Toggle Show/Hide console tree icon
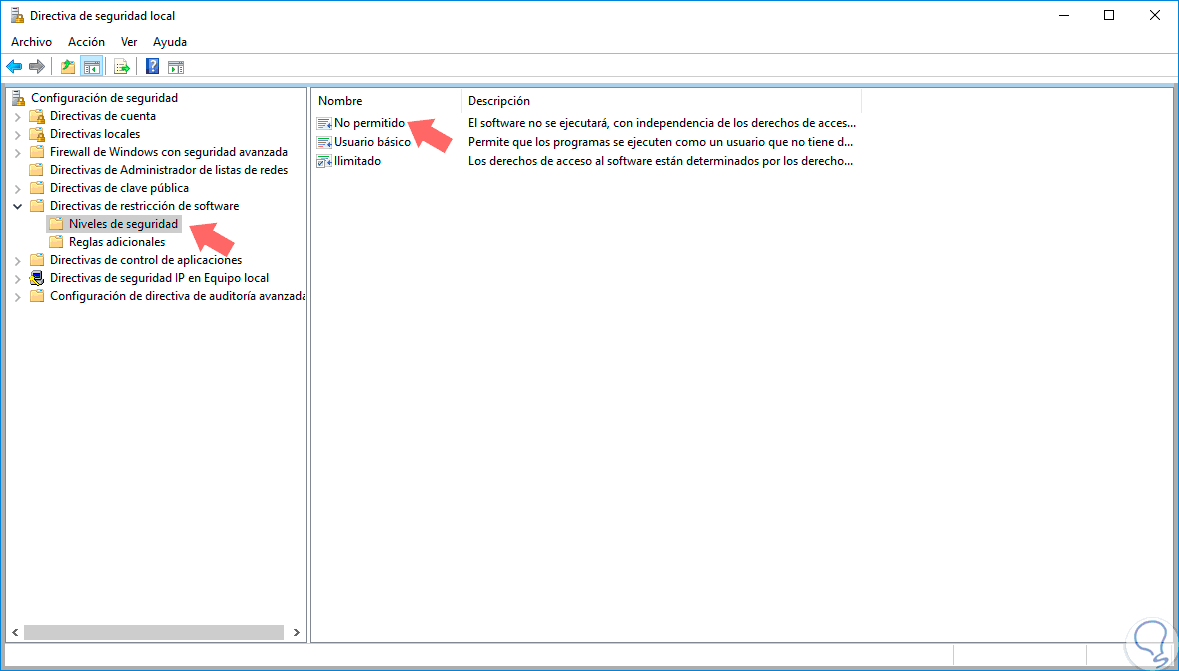1179x671 pixels. tap(92, 67)
